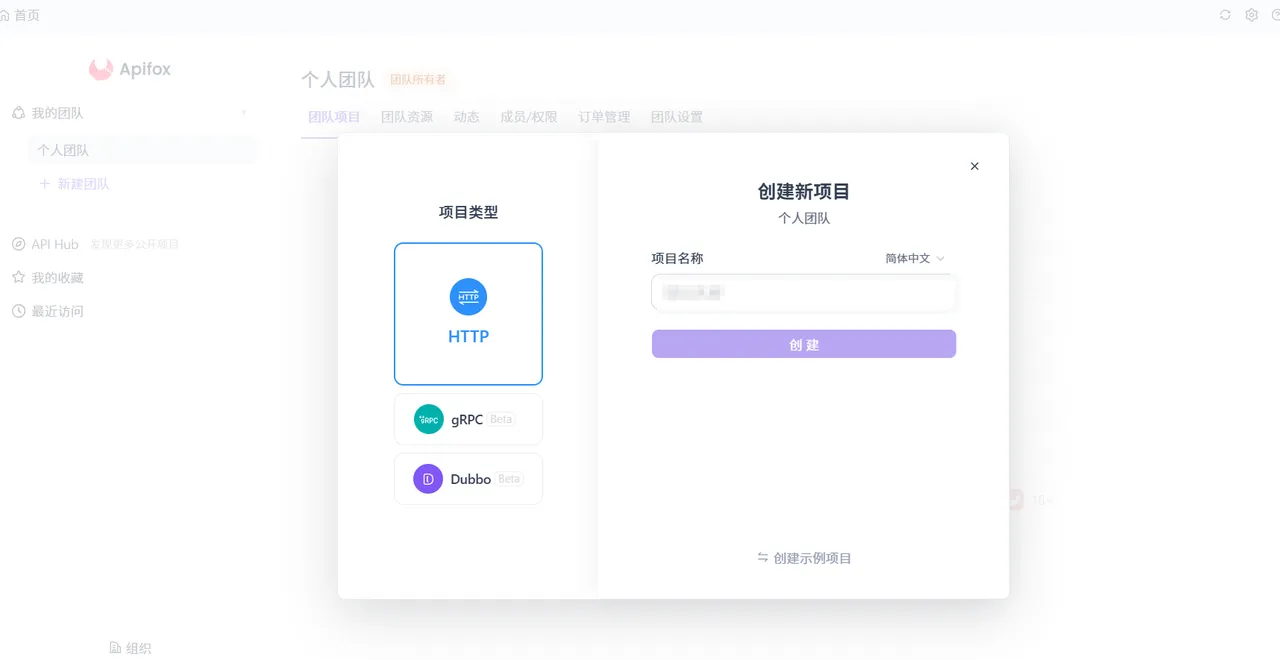Click the 项目类型 heading
1280x660 pixels.
pos(468,212)
